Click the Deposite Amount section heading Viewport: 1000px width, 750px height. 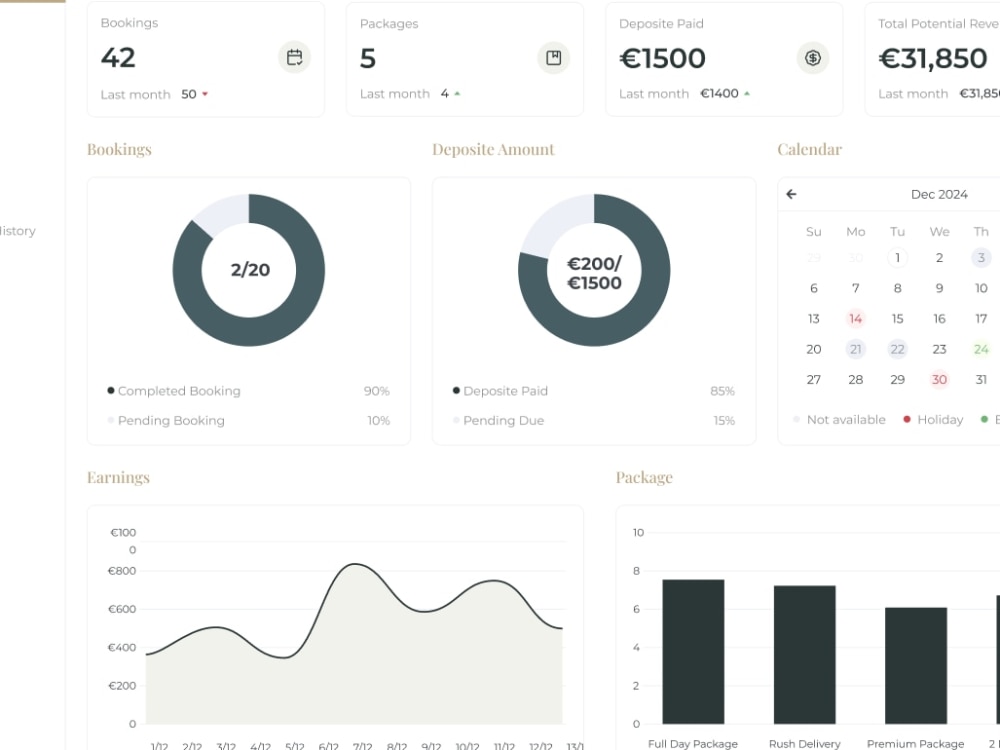tap(494, 149)
